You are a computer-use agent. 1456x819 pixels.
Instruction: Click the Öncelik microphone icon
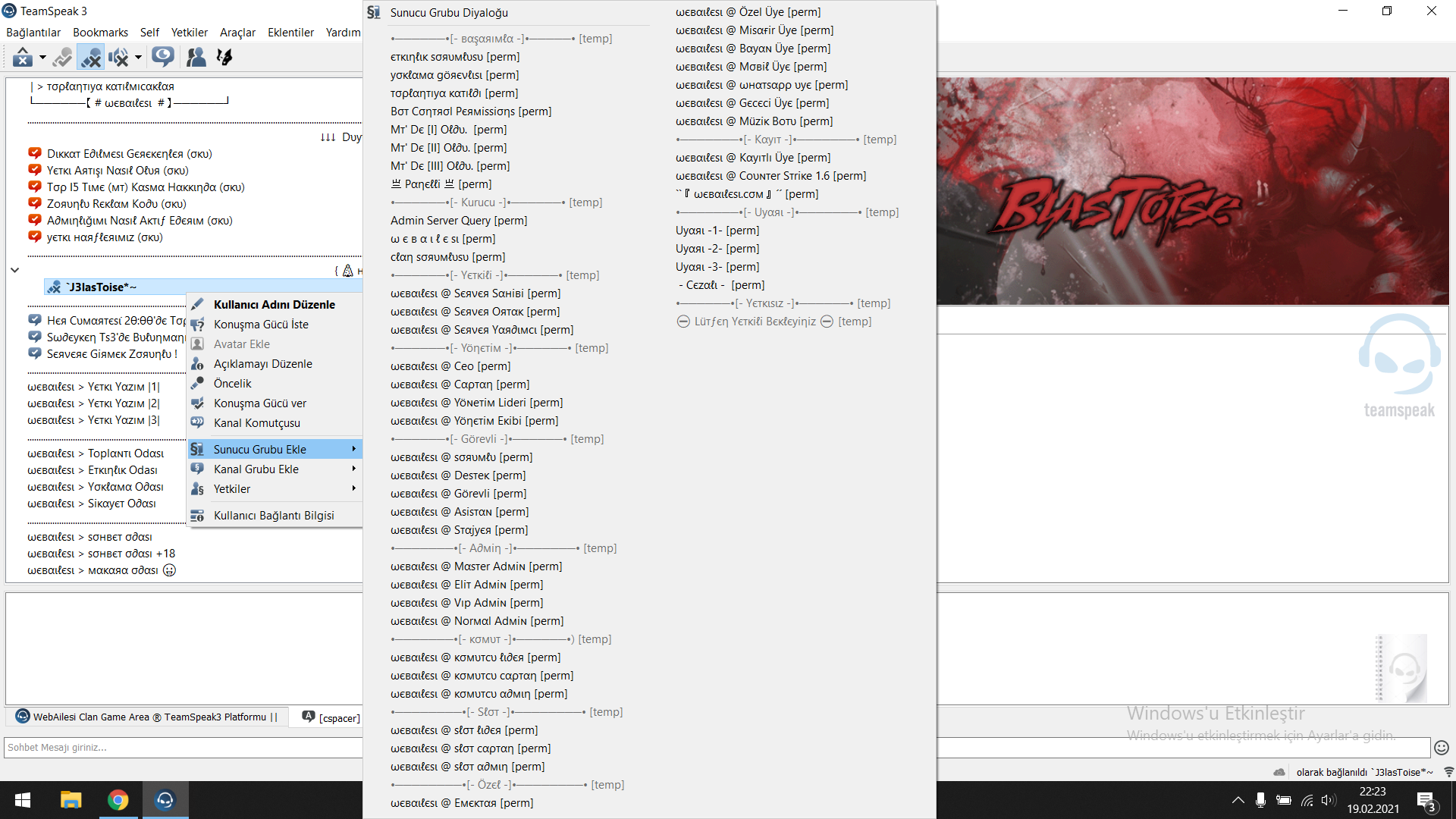click(x=197, y=384)
